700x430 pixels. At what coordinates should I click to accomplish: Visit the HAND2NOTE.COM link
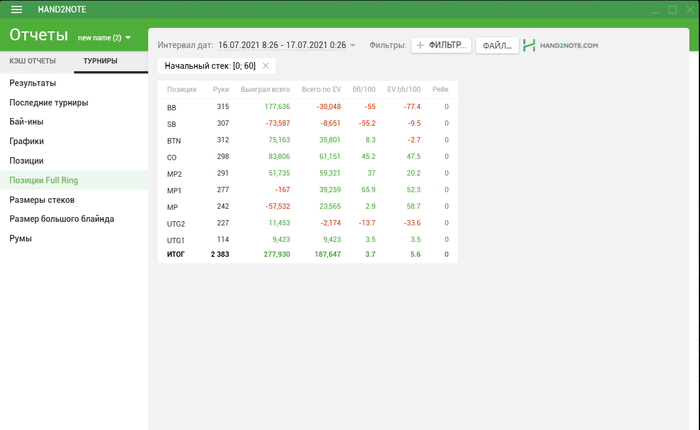(x=569, y=45)
